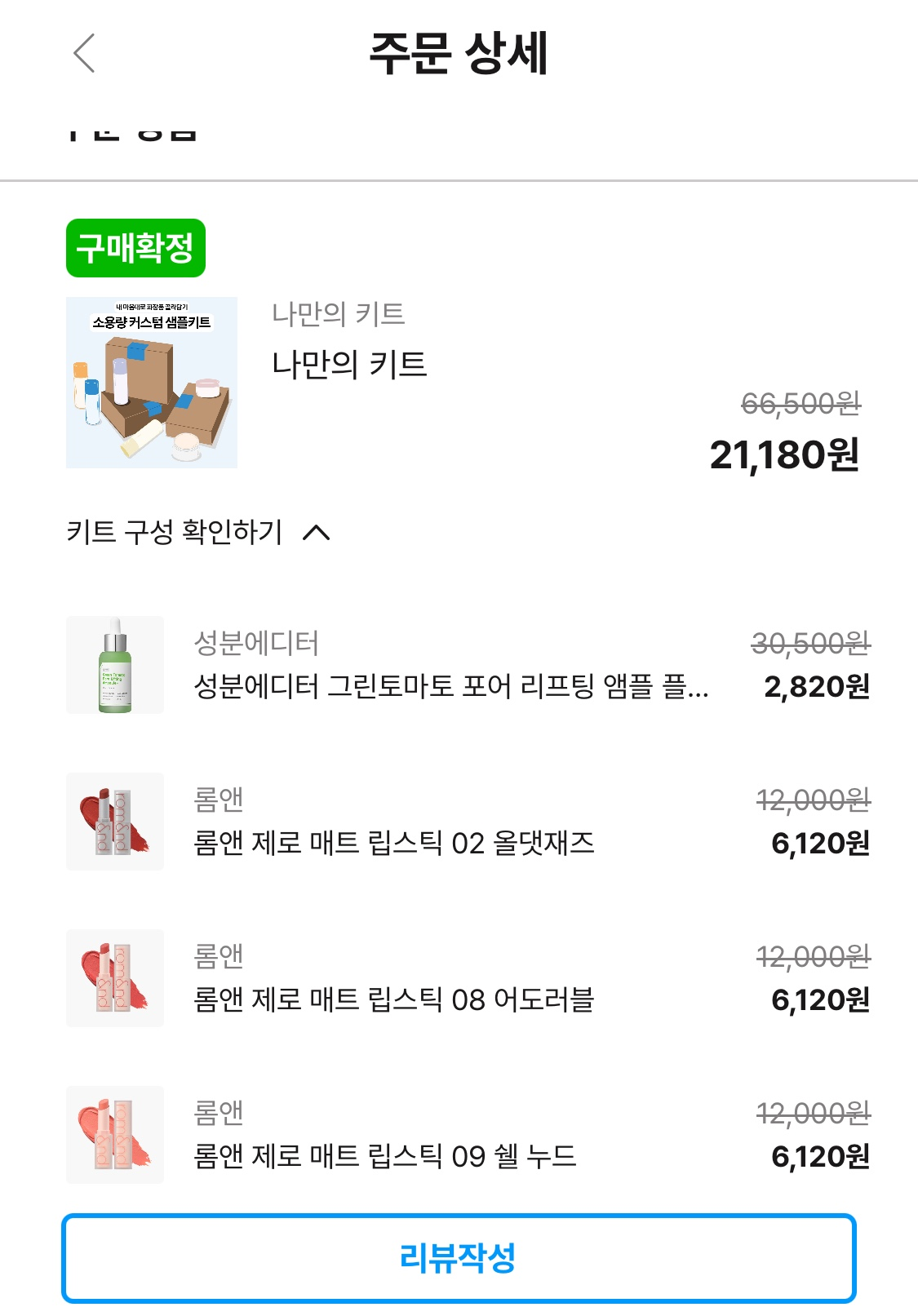
Task: Tap the back arrow icon
Action: 84,54
